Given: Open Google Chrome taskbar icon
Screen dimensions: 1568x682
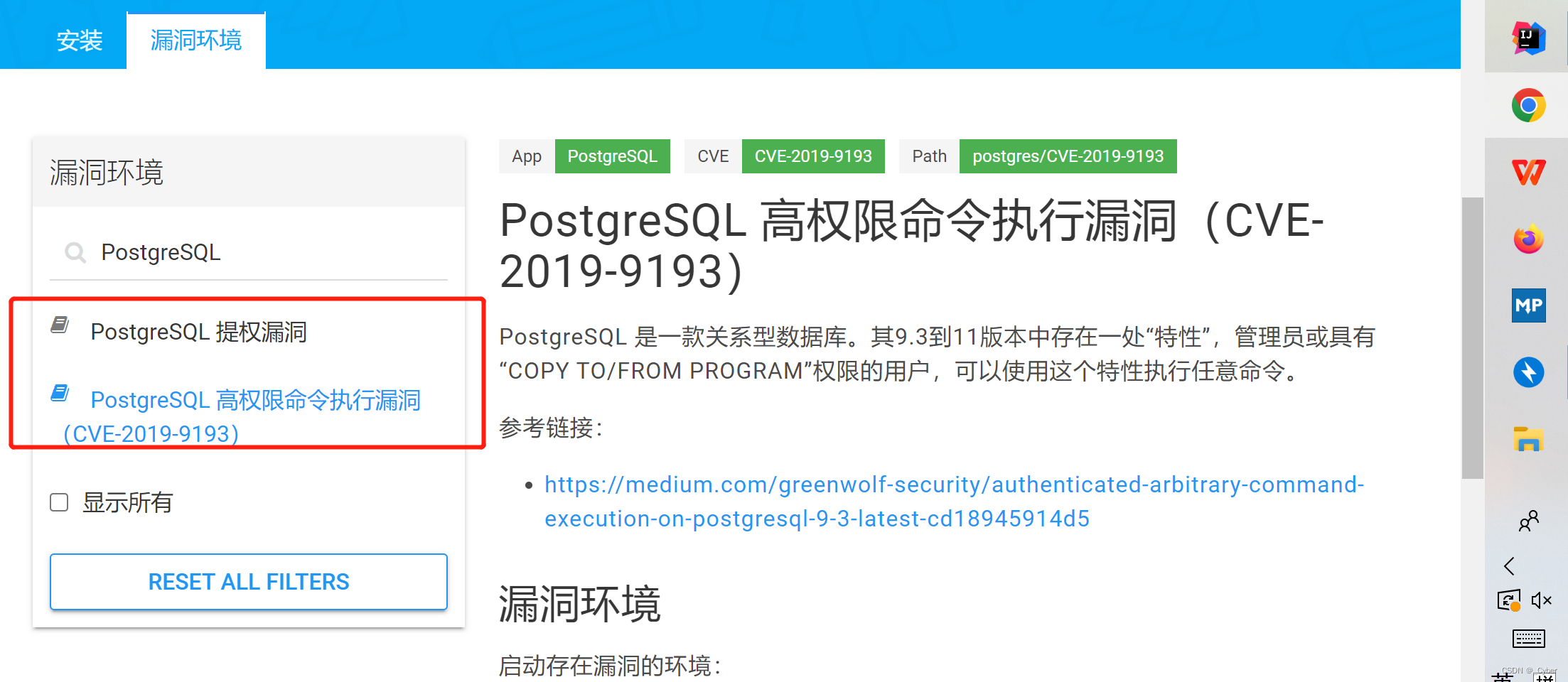Looking at the screenshot, I should 1528,105.
